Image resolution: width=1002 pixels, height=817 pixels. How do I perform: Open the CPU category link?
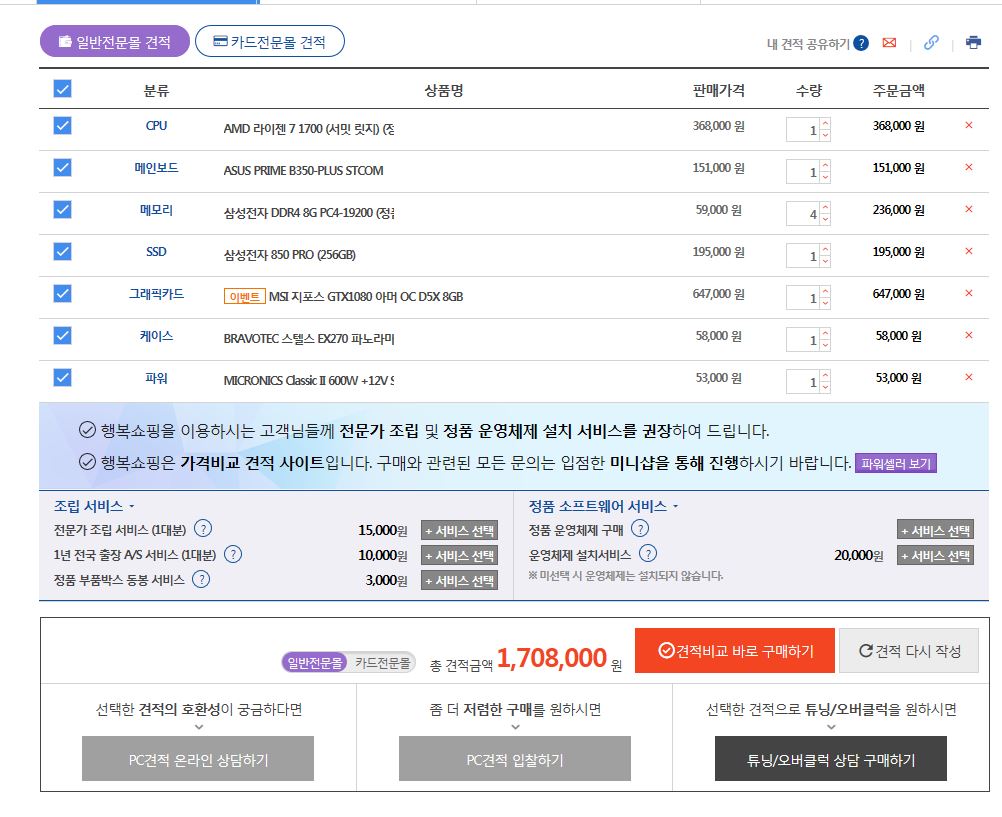[157, 125]
